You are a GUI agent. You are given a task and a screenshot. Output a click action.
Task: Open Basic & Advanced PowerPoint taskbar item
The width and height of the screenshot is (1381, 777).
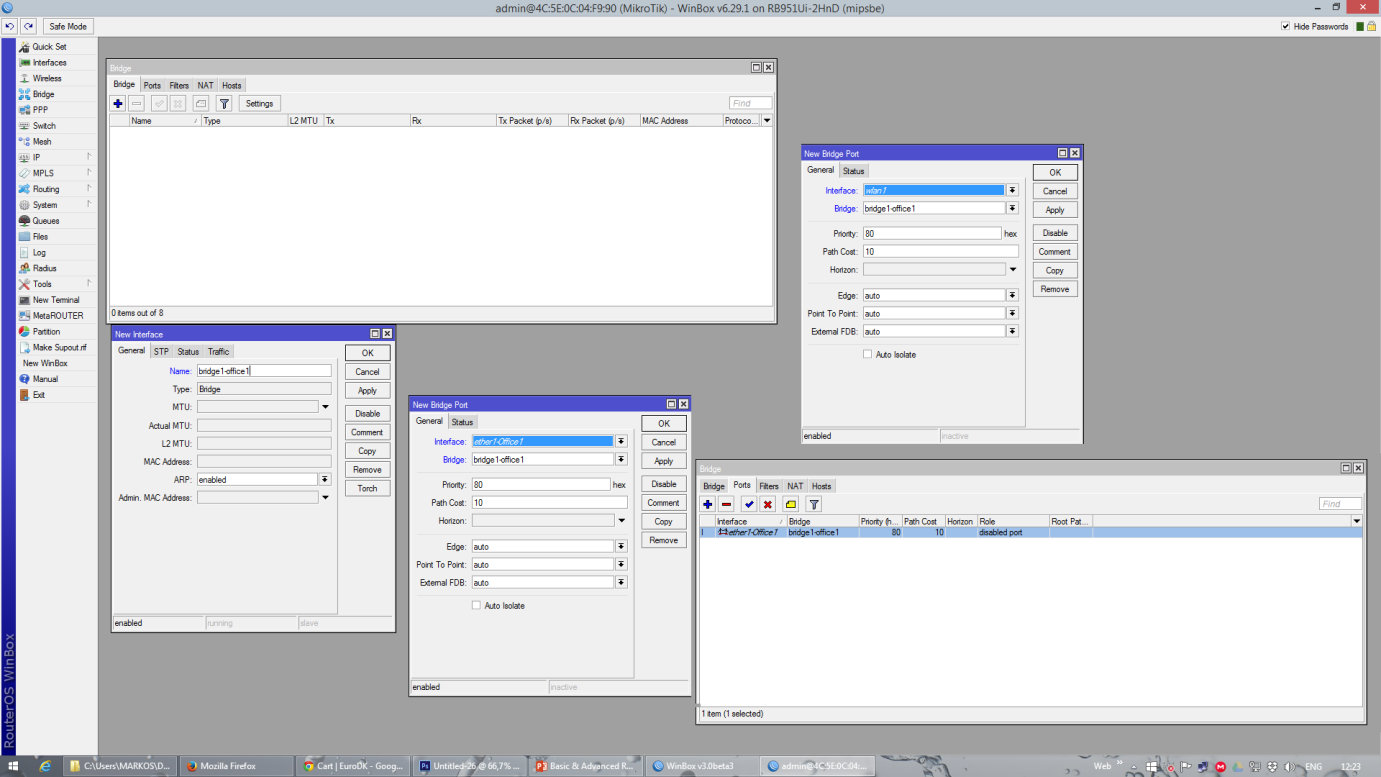point(588,766)
